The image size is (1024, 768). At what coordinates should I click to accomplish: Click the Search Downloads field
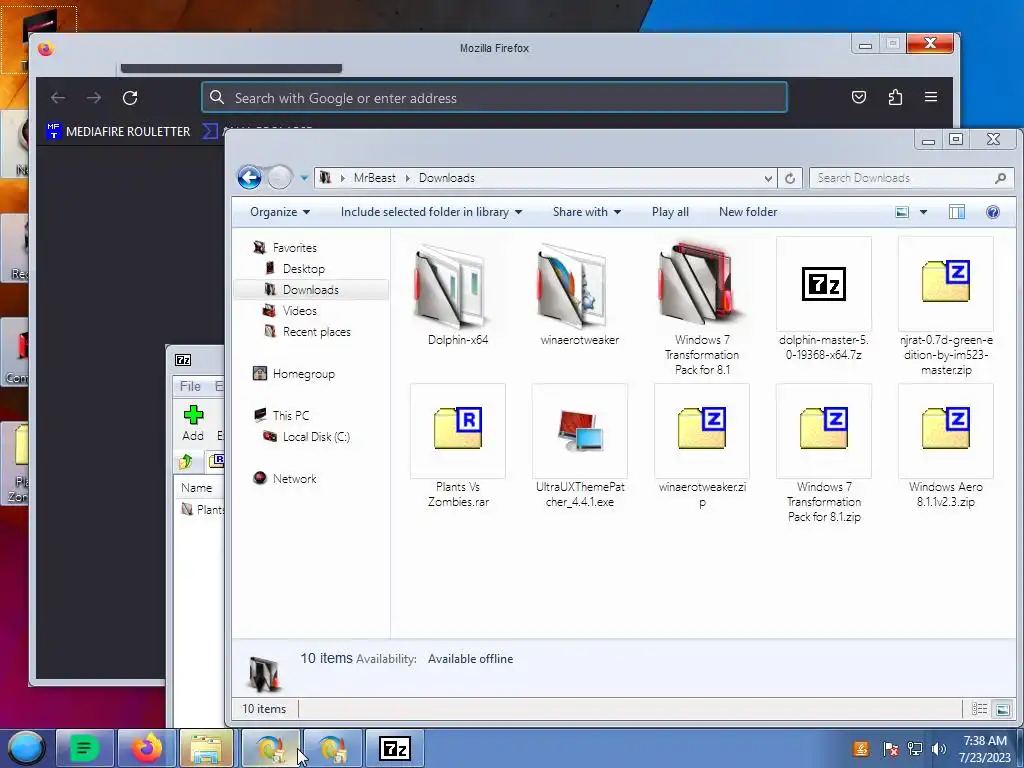(911, 178)
